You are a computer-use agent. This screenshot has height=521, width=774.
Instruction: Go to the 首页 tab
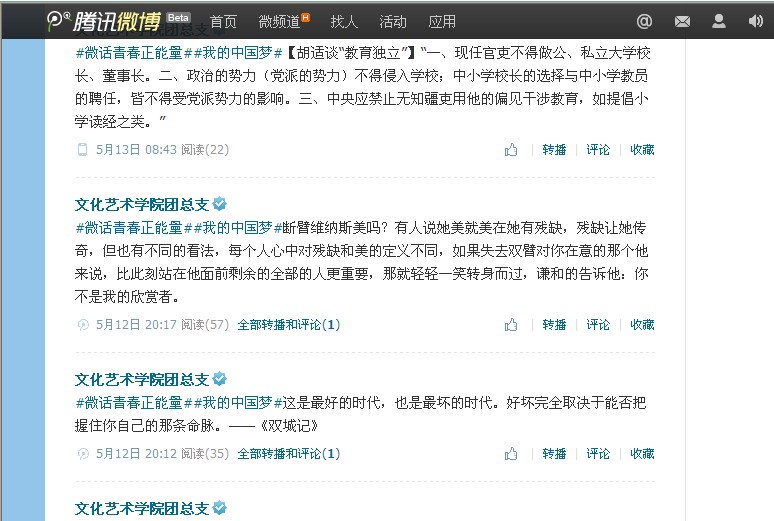click(x=223, y=22)
